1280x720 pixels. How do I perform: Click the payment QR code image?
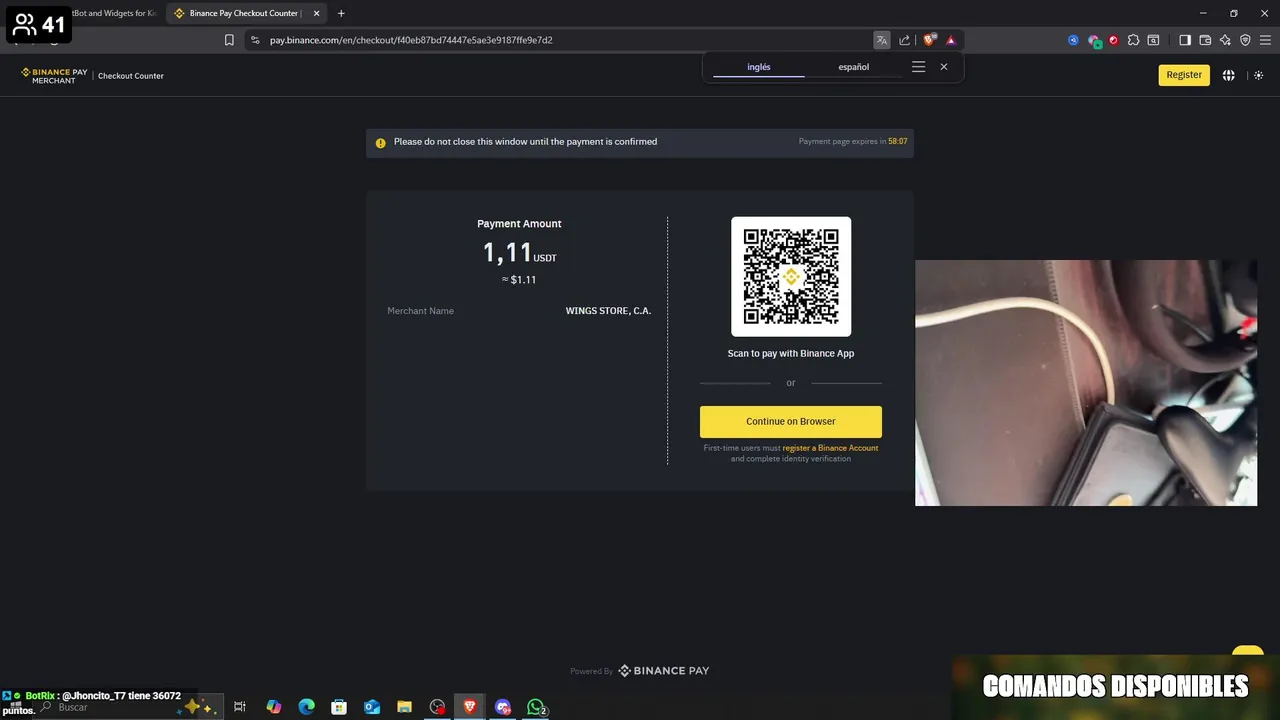(791, 277)
